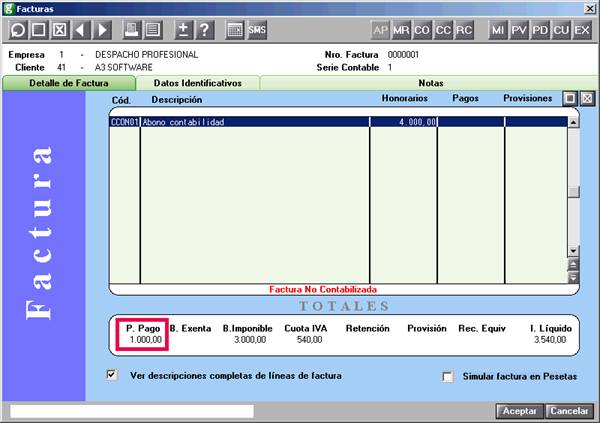Click crossed-box icon beside Provisiones header

pos(587,99)
